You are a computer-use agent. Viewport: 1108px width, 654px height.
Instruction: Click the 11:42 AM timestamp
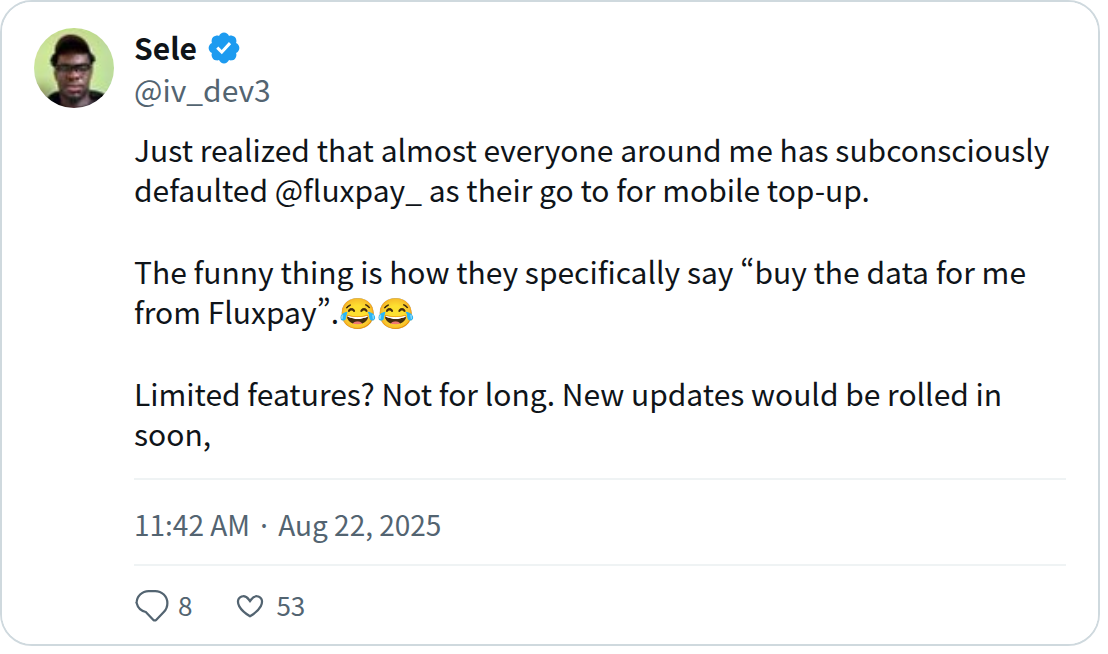191,526
